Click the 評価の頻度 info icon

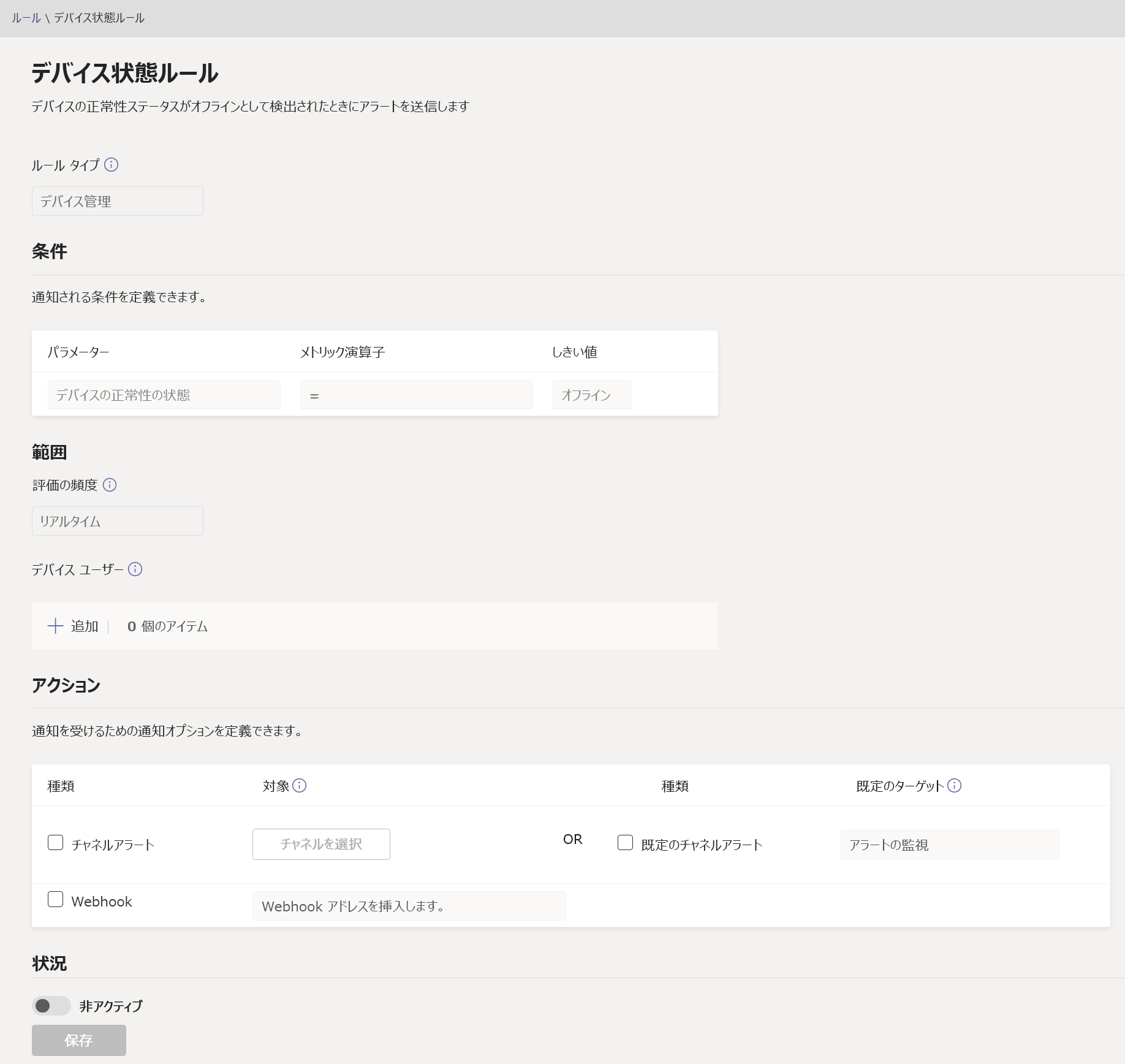pyautogui.click(x=110, y=485)
